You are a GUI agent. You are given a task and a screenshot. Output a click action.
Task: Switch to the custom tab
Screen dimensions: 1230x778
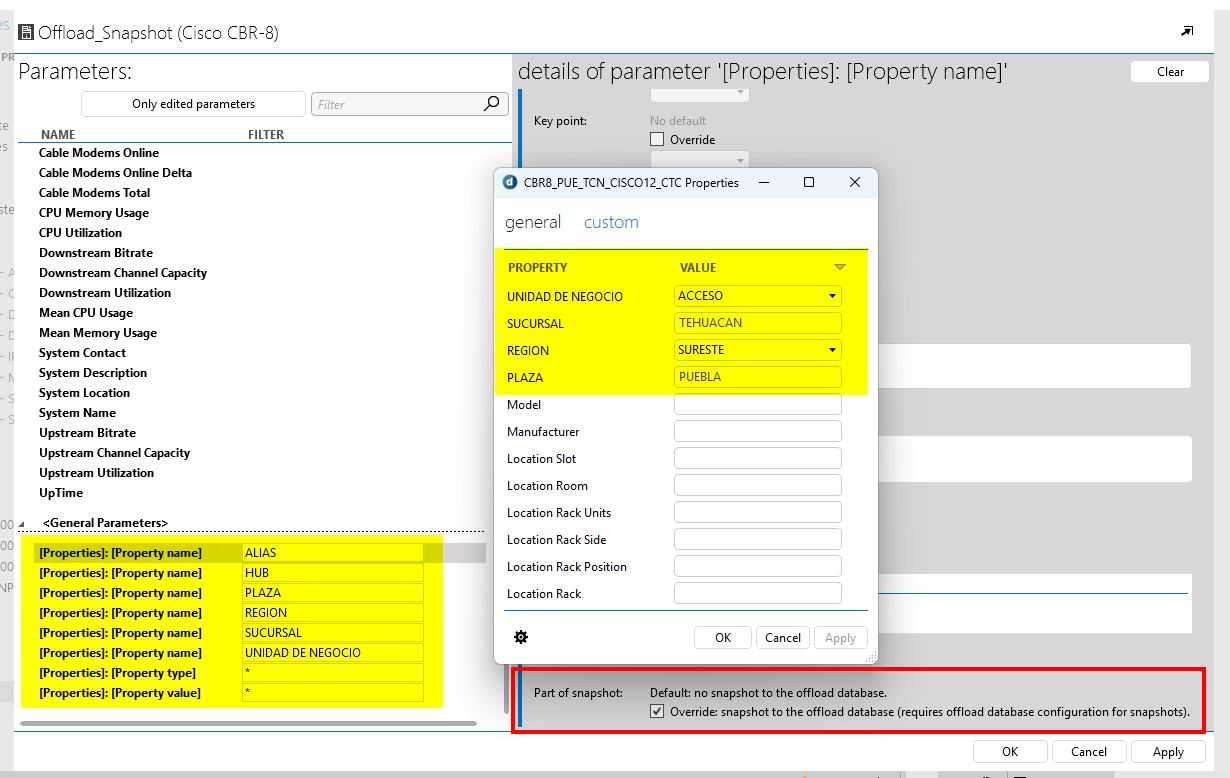point(611,222)
